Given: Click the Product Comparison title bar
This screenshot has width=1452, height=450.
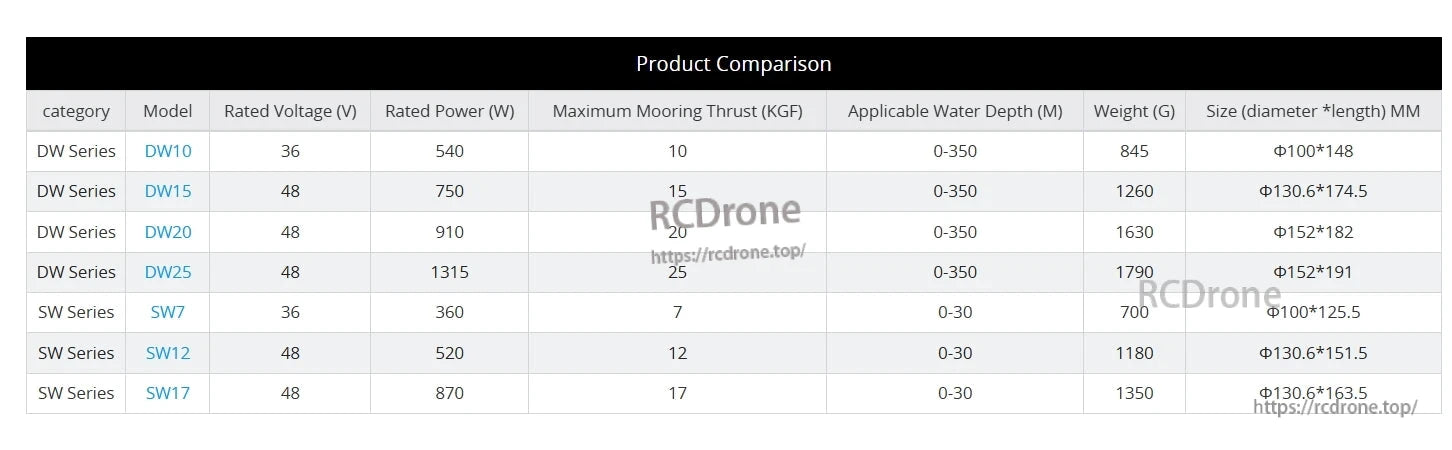Looking at the screenshot, I should pyautogui.click(x=733, y=64).
